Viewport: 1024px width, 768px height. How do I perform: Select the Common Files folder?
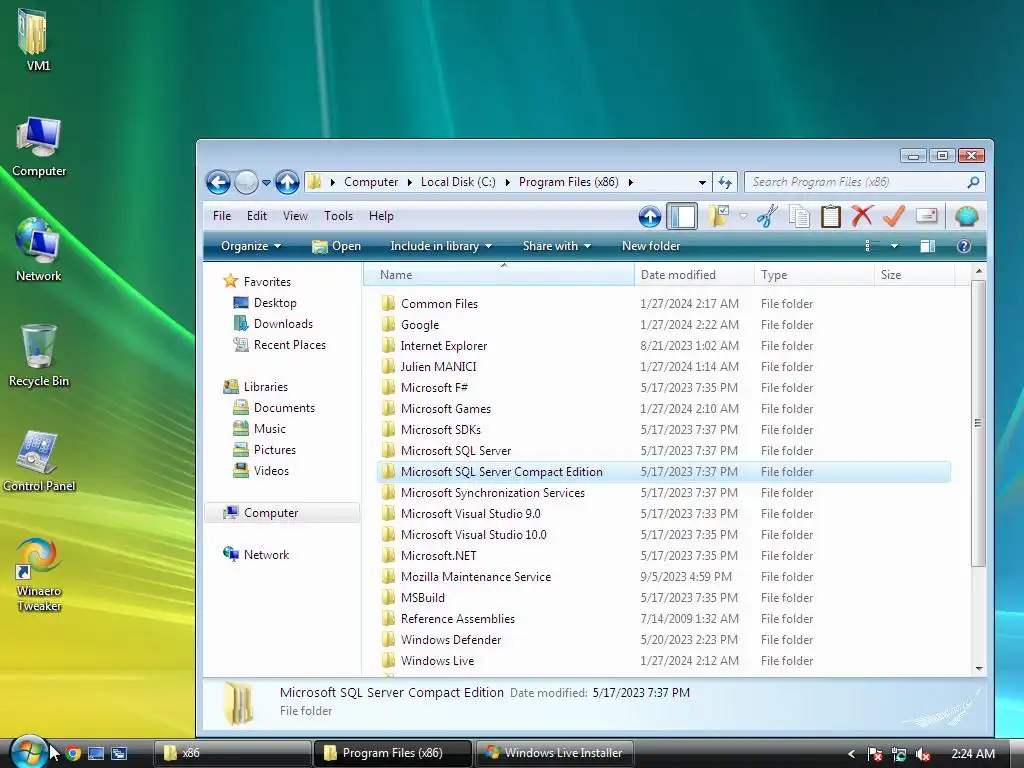click(x=664, y=304)
